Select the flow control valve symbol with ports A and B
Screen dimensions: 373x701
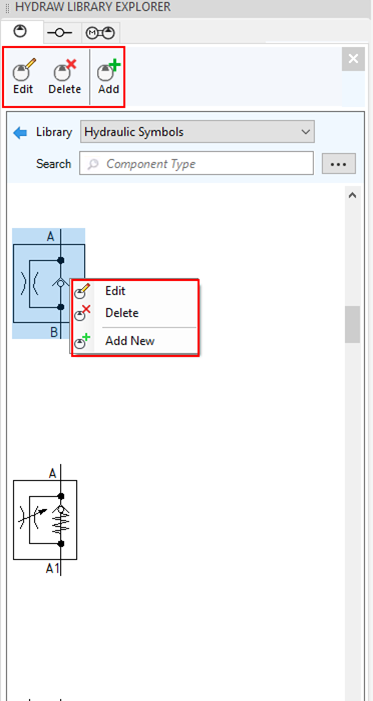point(48,283)
